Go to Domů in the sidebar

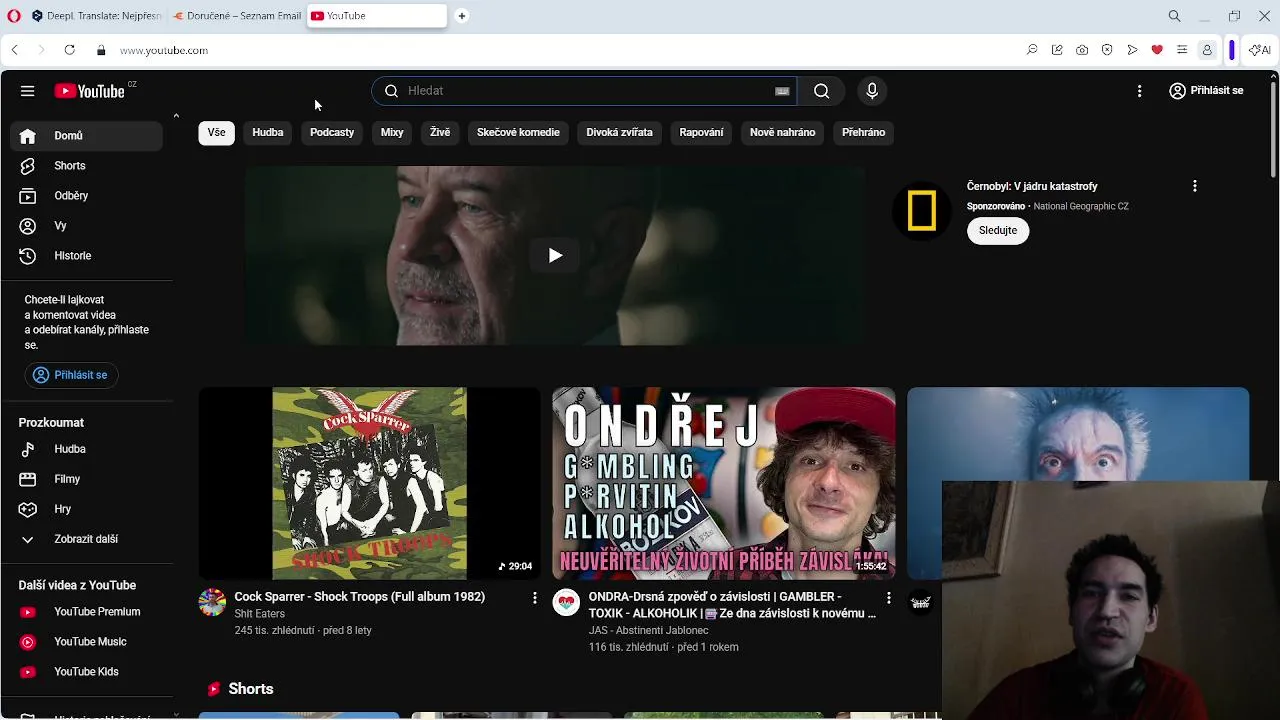coord(87,136)
